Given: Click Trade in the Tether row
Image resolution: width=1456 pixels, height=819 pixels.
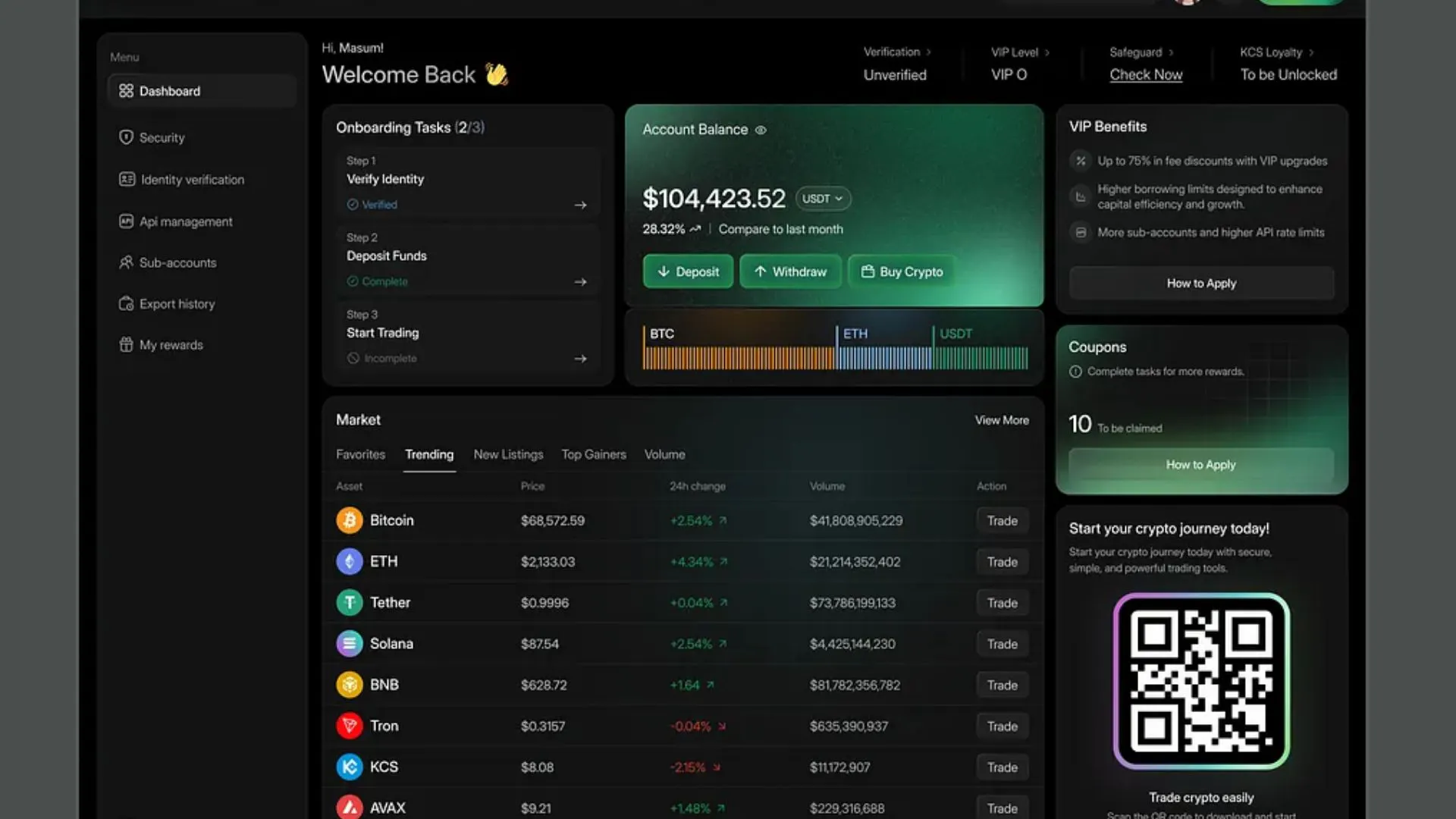Looking at the screenshot, I should pyautogui.click(x=1002, y=602).
